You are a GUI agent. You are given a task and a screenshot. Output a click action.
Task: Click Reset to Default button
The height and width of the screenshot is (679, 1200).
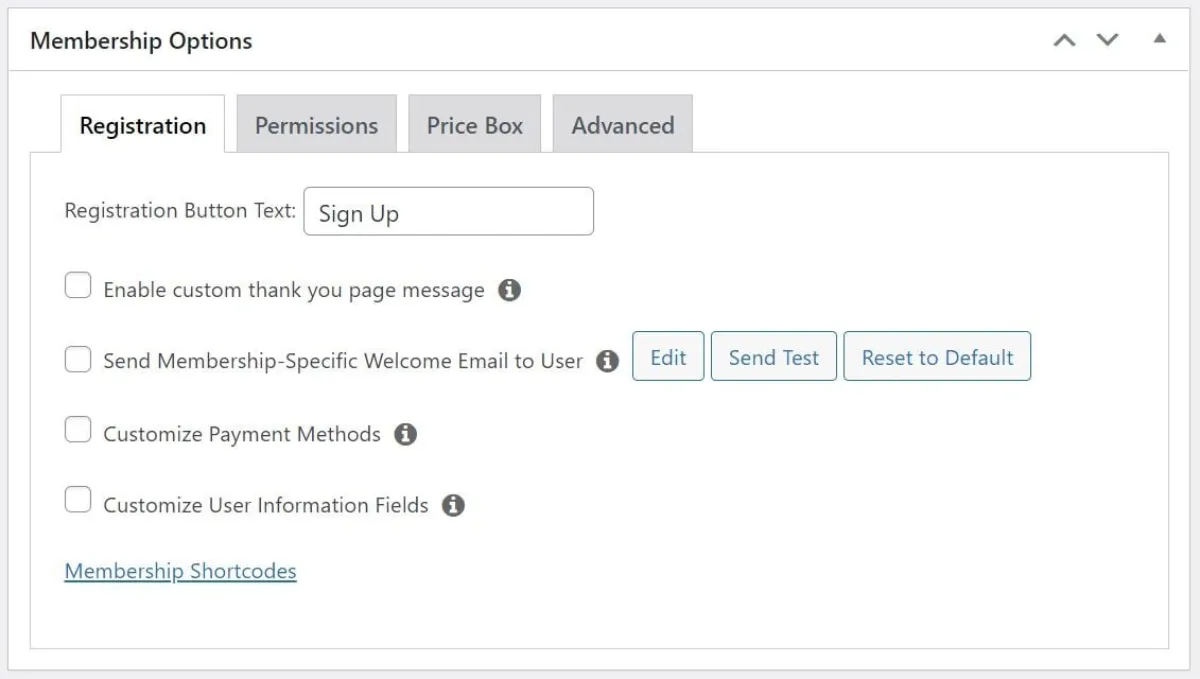(x=937, y=357)
